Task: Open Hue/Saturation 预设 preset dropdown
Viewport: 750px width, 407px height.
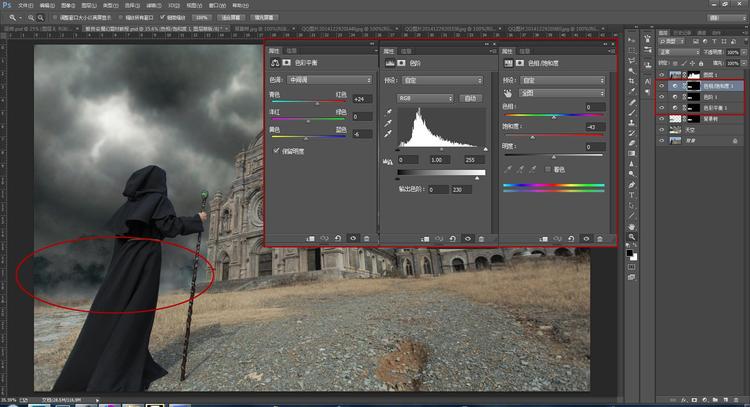Action: (x=562, y=80)
